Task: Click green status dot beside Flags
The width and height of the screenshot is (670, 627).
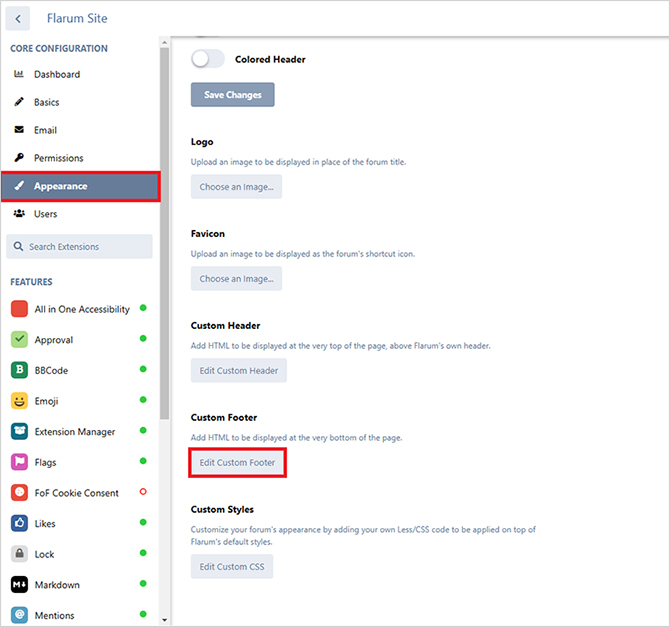Action: pyautogui.click(x=143, y=461)
